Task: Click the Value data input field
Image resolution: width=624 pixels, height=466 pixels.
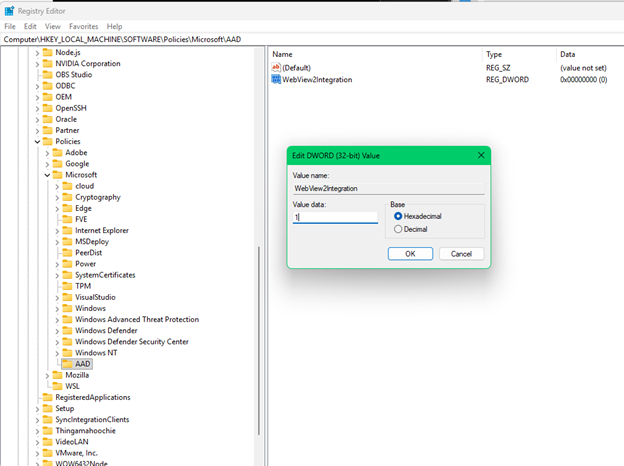Action: (x=335, y=216)
